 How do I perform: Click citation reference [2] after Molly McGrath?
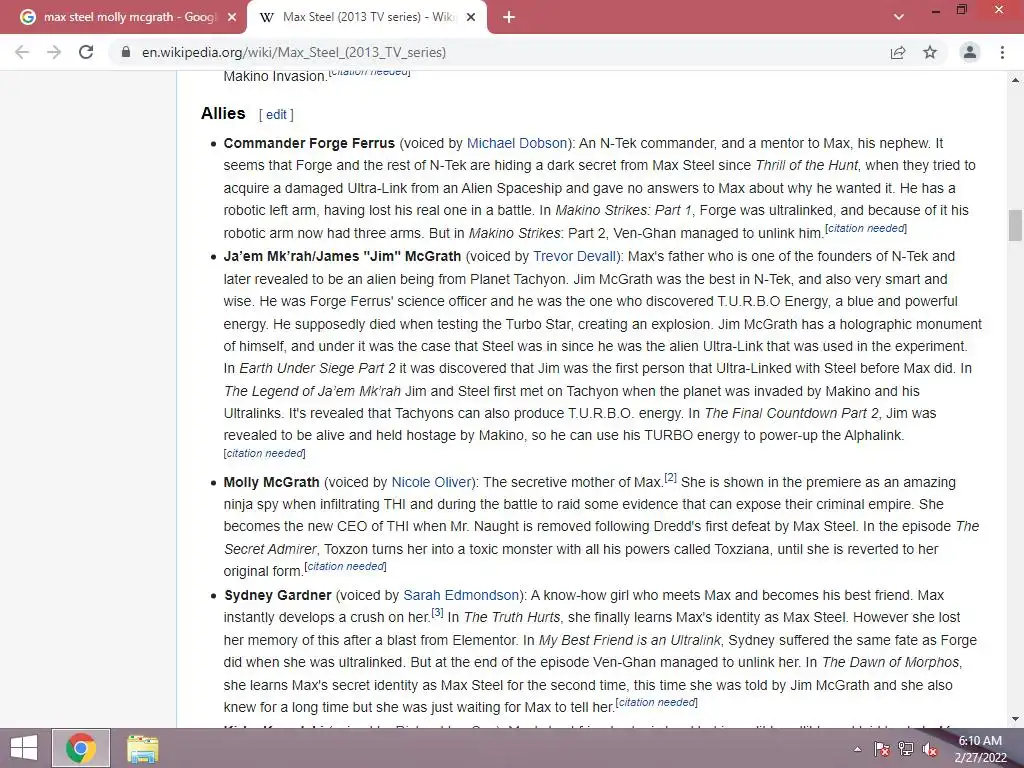(671, 478)
